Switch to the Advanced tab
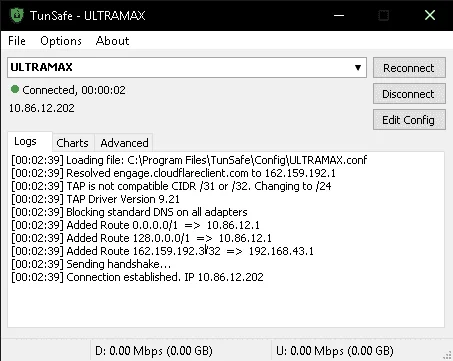 [x=124, y=143]
